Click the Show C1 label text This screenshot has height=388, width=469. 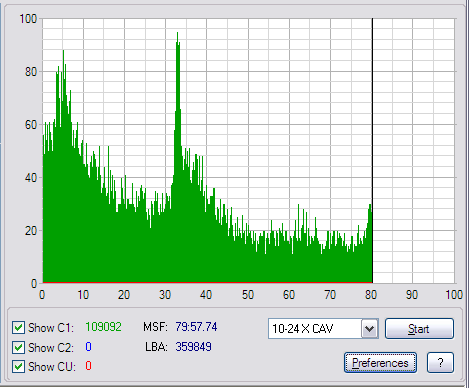pos(51,328)
